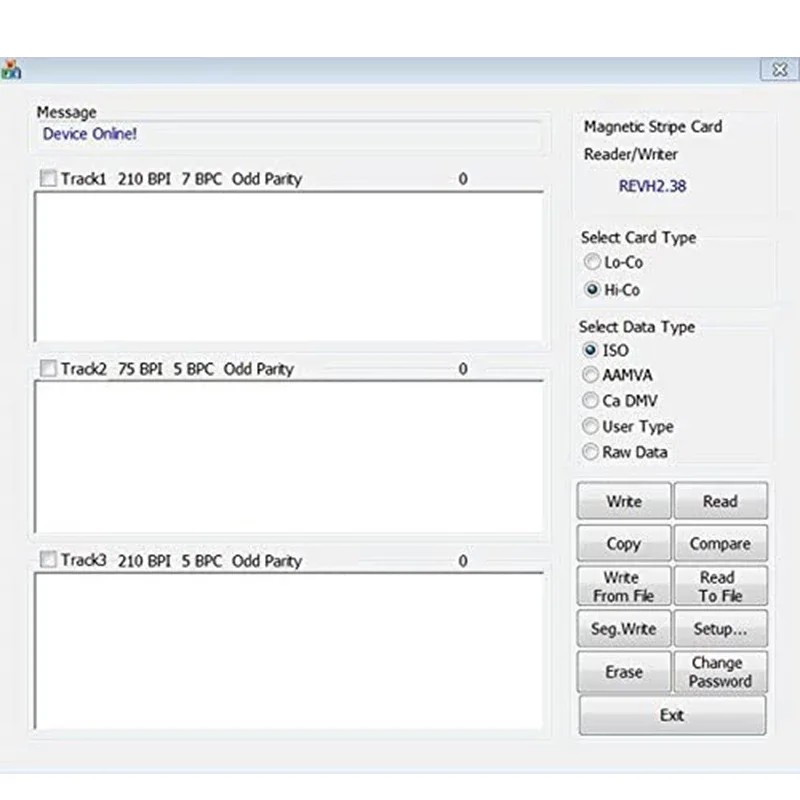Click the Erase button
The image size is (800, 800).
pos(623,671)
